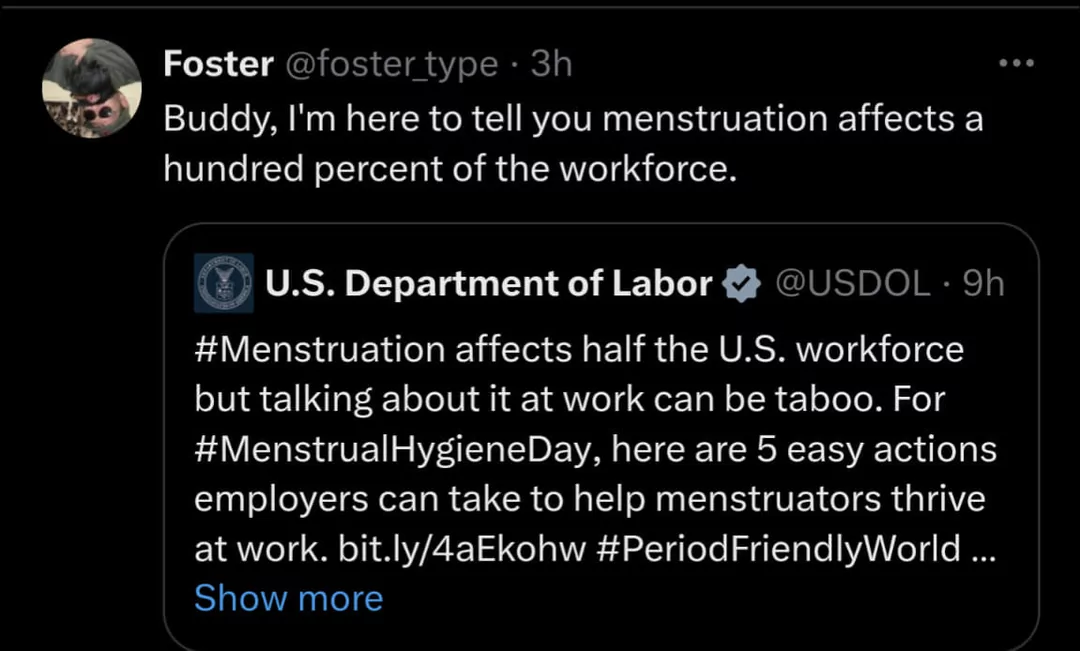The height and width of the screenshot is (651, 1080).
Task: Open the #MenstrualHygieneDay hashtag
Action: coord(397,449)
